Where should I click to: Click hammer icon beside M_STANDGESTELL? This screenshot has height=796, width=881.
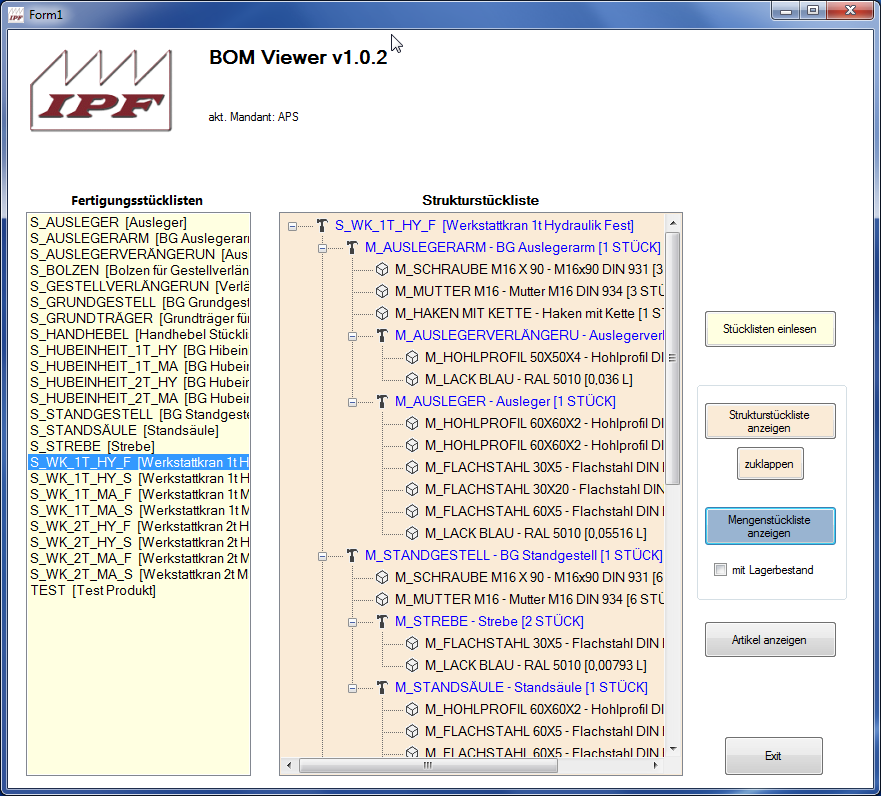352,555
